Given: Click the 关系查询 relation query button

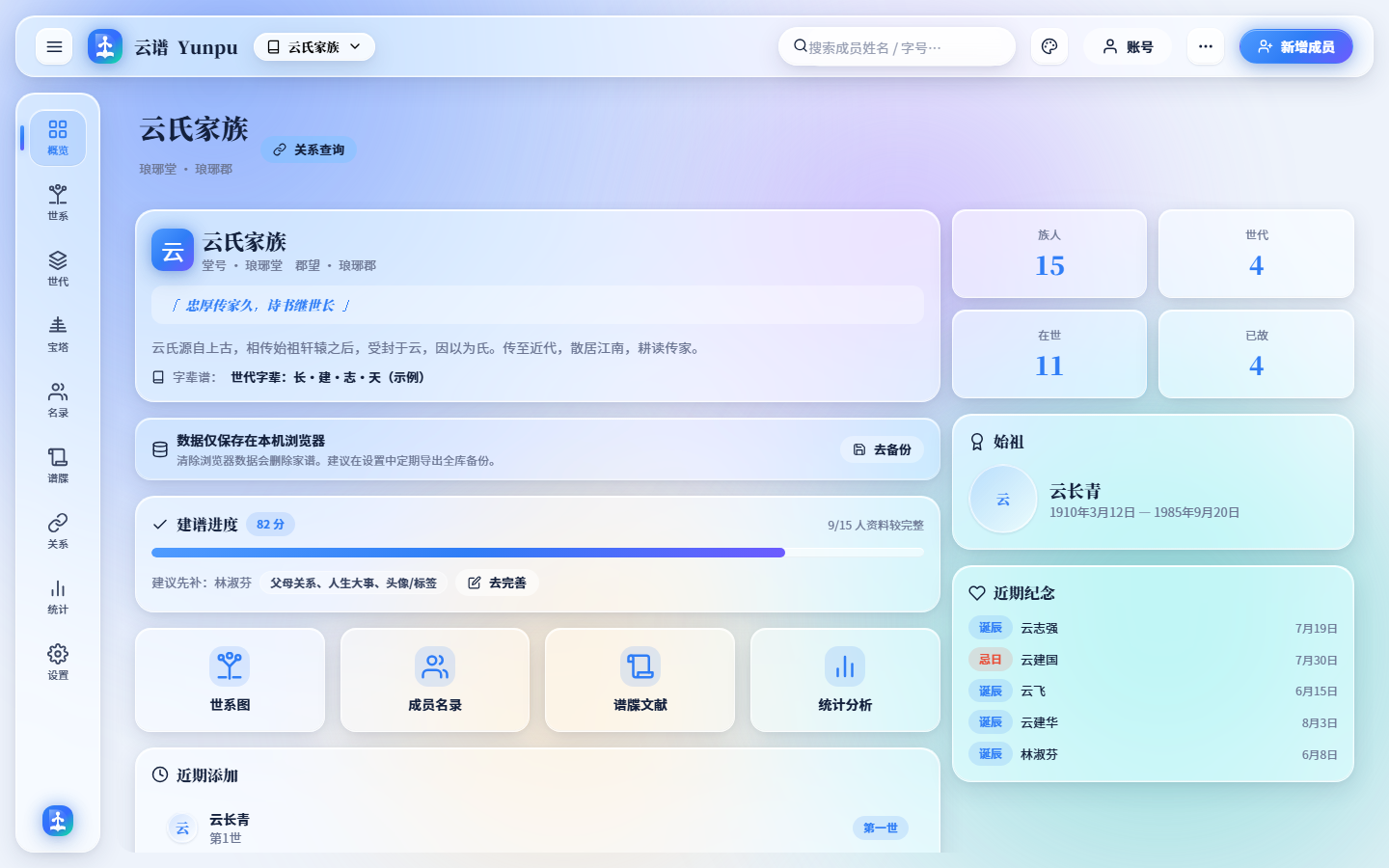Looking at the screenshot, I should coord(309,149).
